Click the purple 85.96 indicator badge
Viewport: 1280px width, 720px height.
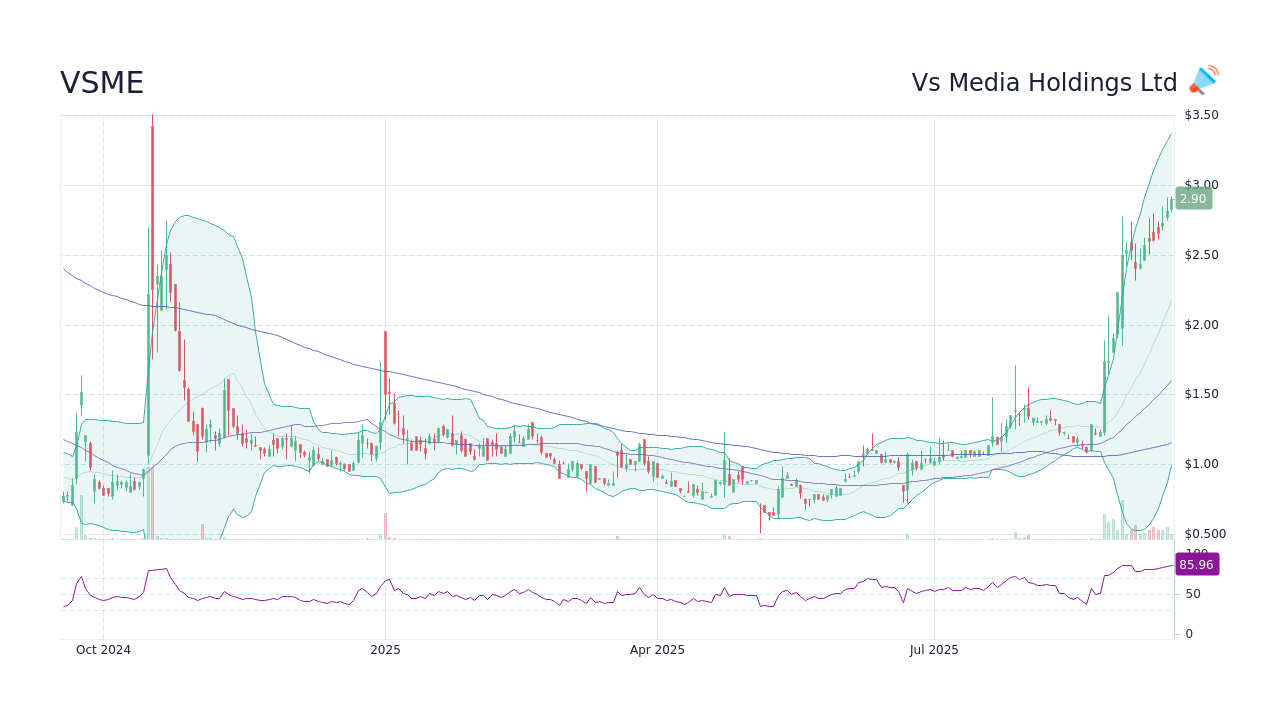[x=1196, y=564]
